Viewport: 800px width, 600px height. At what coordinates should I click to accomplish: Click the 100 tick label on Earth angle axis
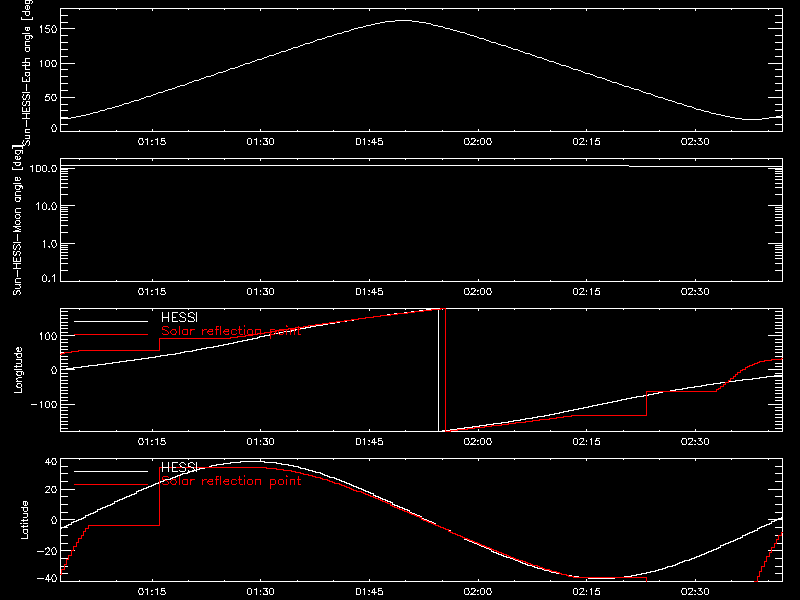coord(47,64)
